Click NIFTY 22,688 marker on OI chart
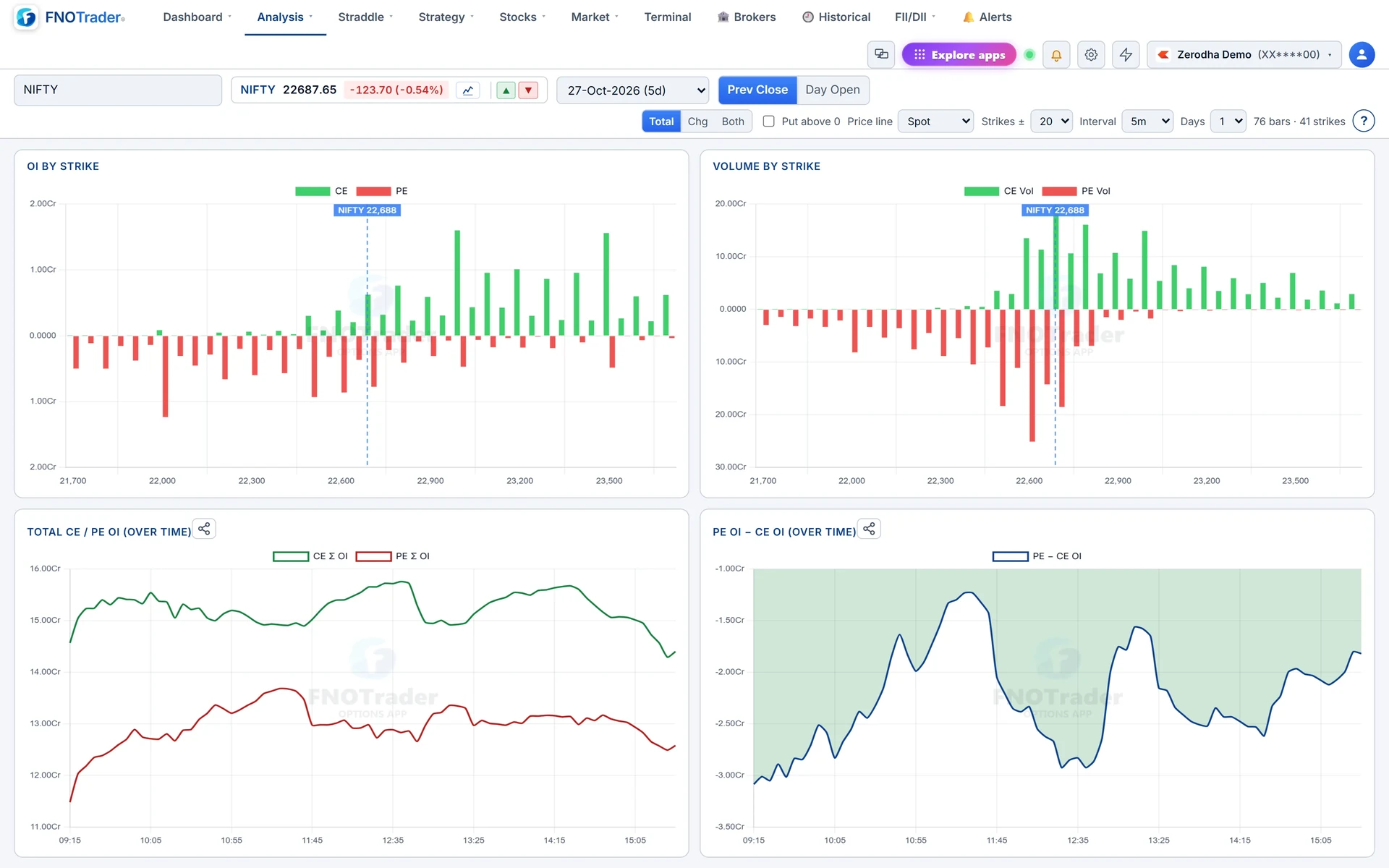The height and width of the screenshot is (868, 1389). 367,210
